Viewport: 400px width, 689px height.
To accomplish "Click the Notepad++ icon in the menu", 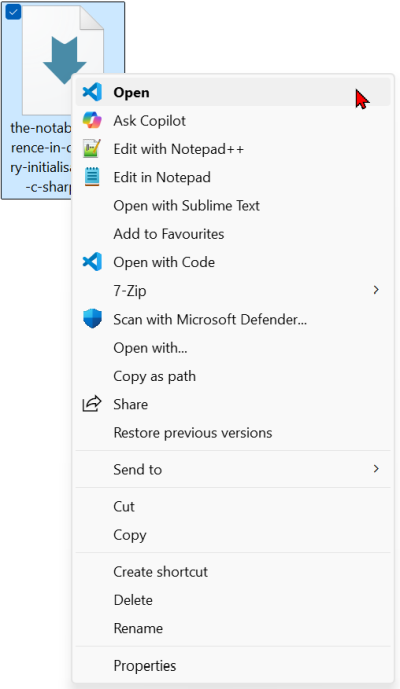I will 92,149.
